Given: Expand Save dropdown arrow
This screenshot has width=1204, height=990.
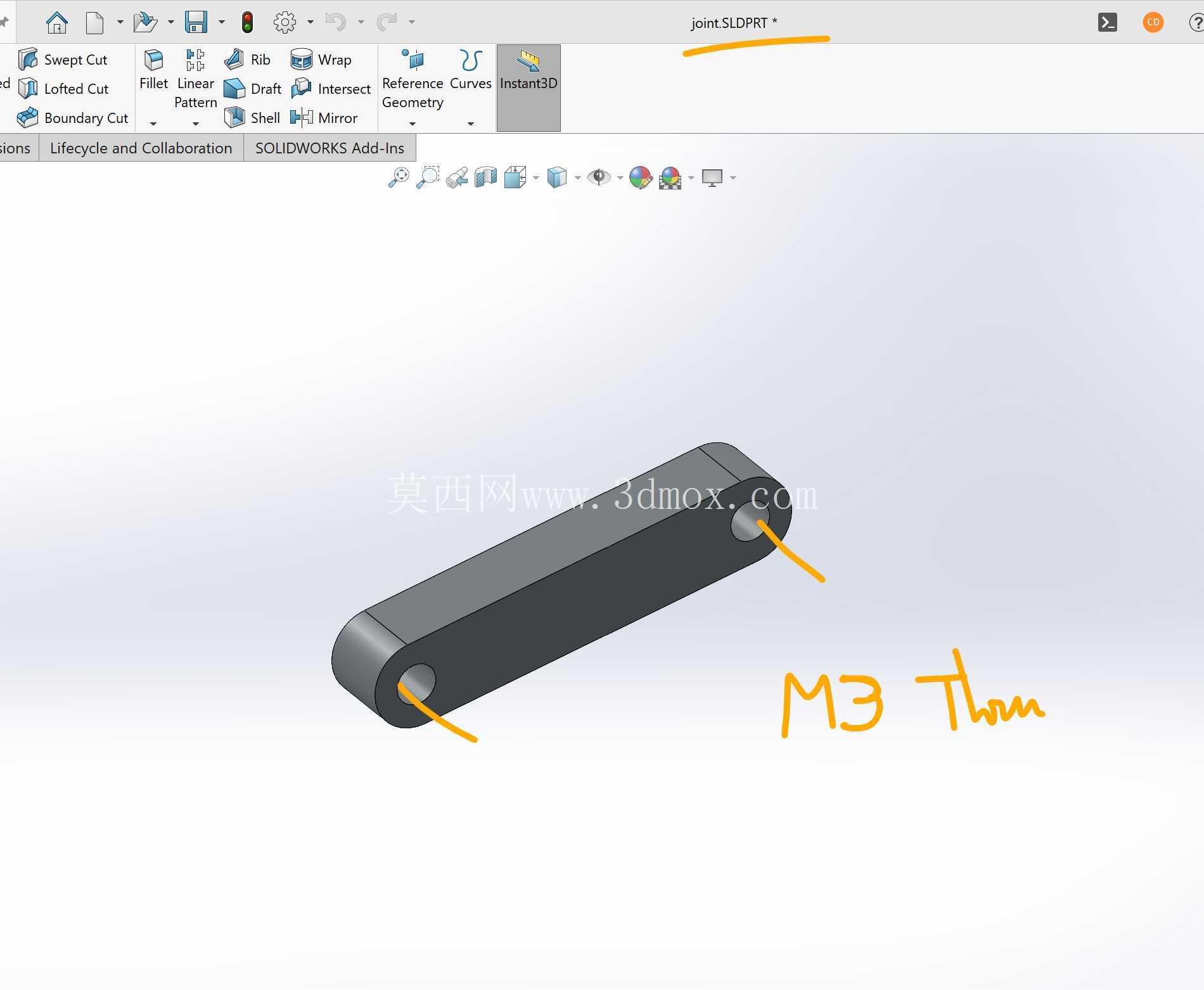Looking at the screenshot, I should (221, 22).
